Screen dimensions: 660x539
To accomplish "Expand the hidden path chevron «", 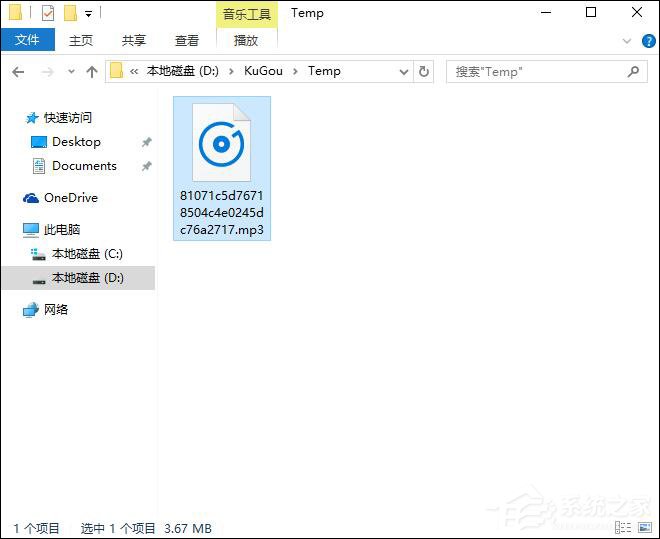I will tap(134, 72).
